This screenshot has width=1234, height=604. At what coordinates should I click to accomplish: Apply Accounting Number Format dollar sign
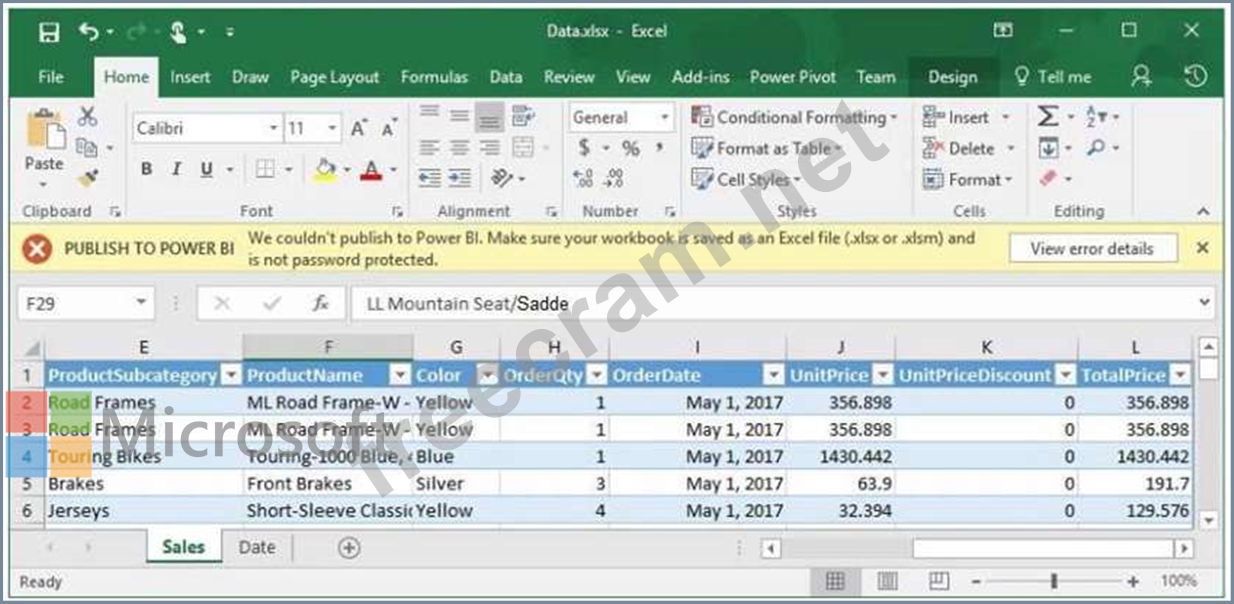pyautogui.click(x=584, y=148)
